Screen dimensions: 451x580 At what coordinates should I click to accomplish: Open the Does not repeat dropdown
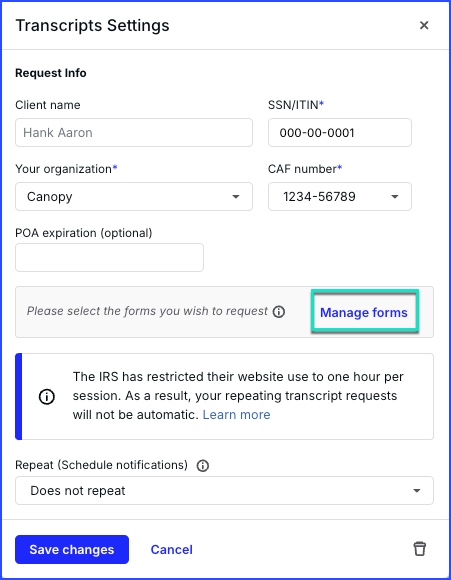click(224, 490)
